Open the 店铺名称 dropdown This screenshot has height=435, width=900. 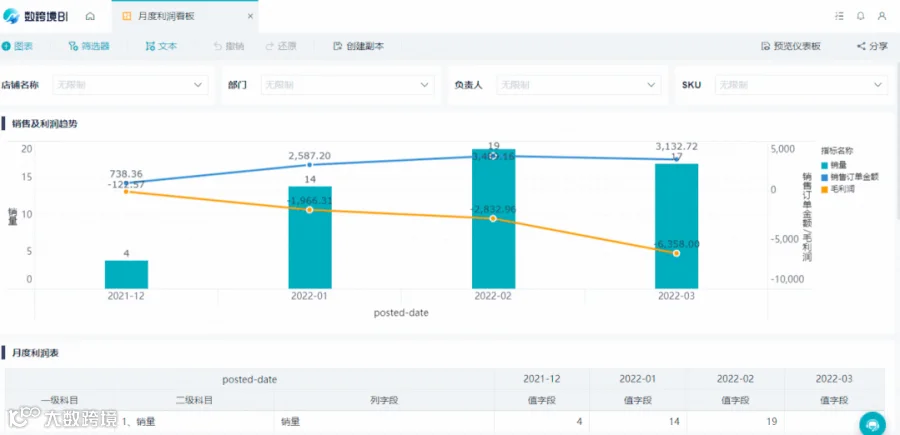[130, 85]
